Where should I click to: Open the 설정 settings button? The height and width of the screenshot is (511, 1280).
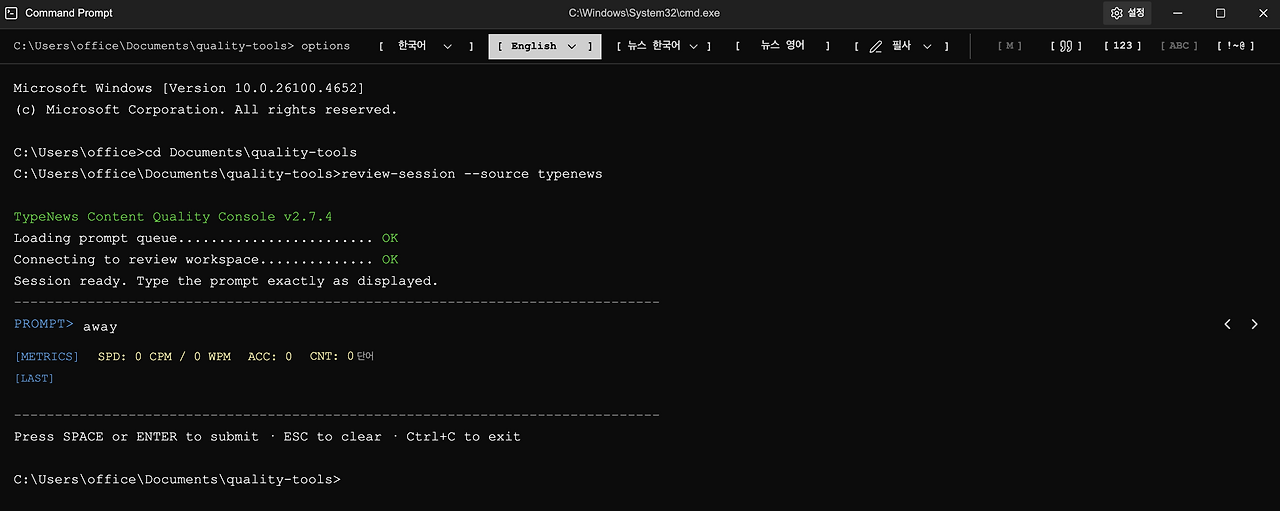tap(1127, 13)
